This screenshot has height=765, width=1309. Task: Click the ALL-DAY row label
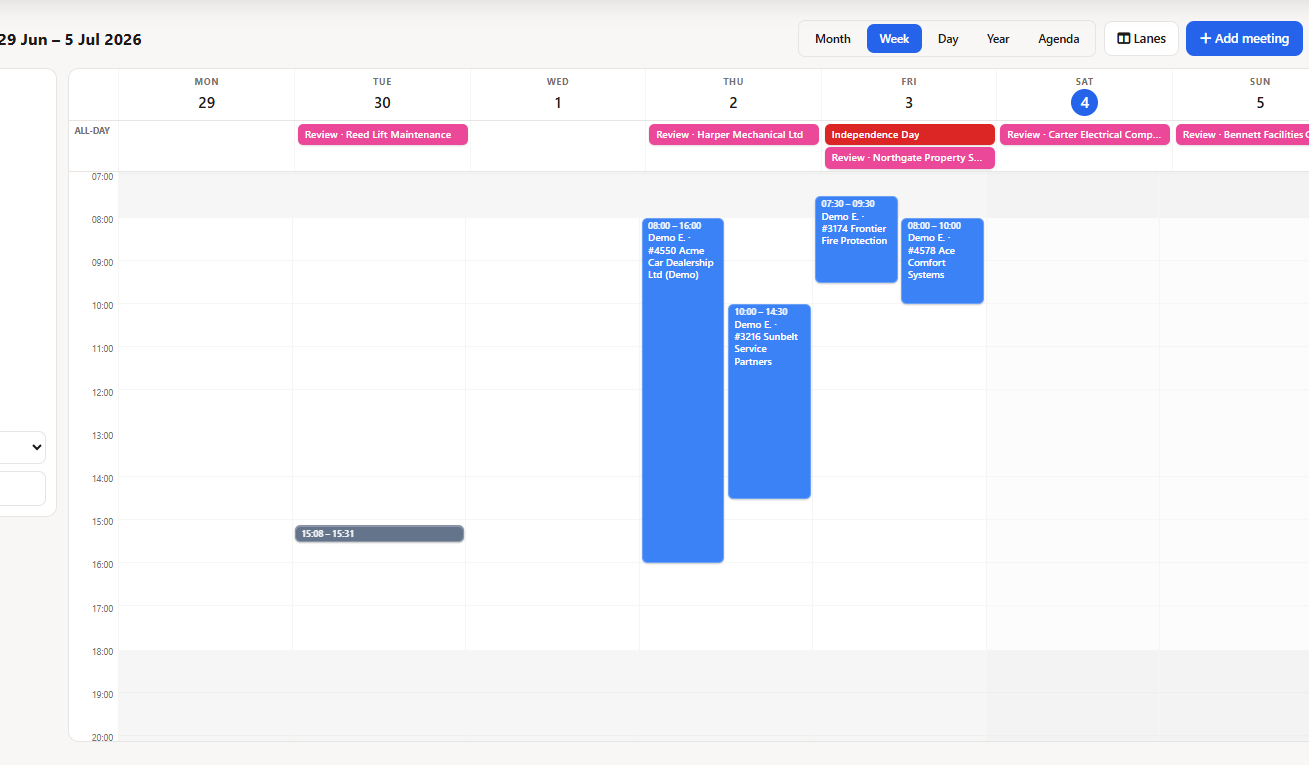point(92,131)
